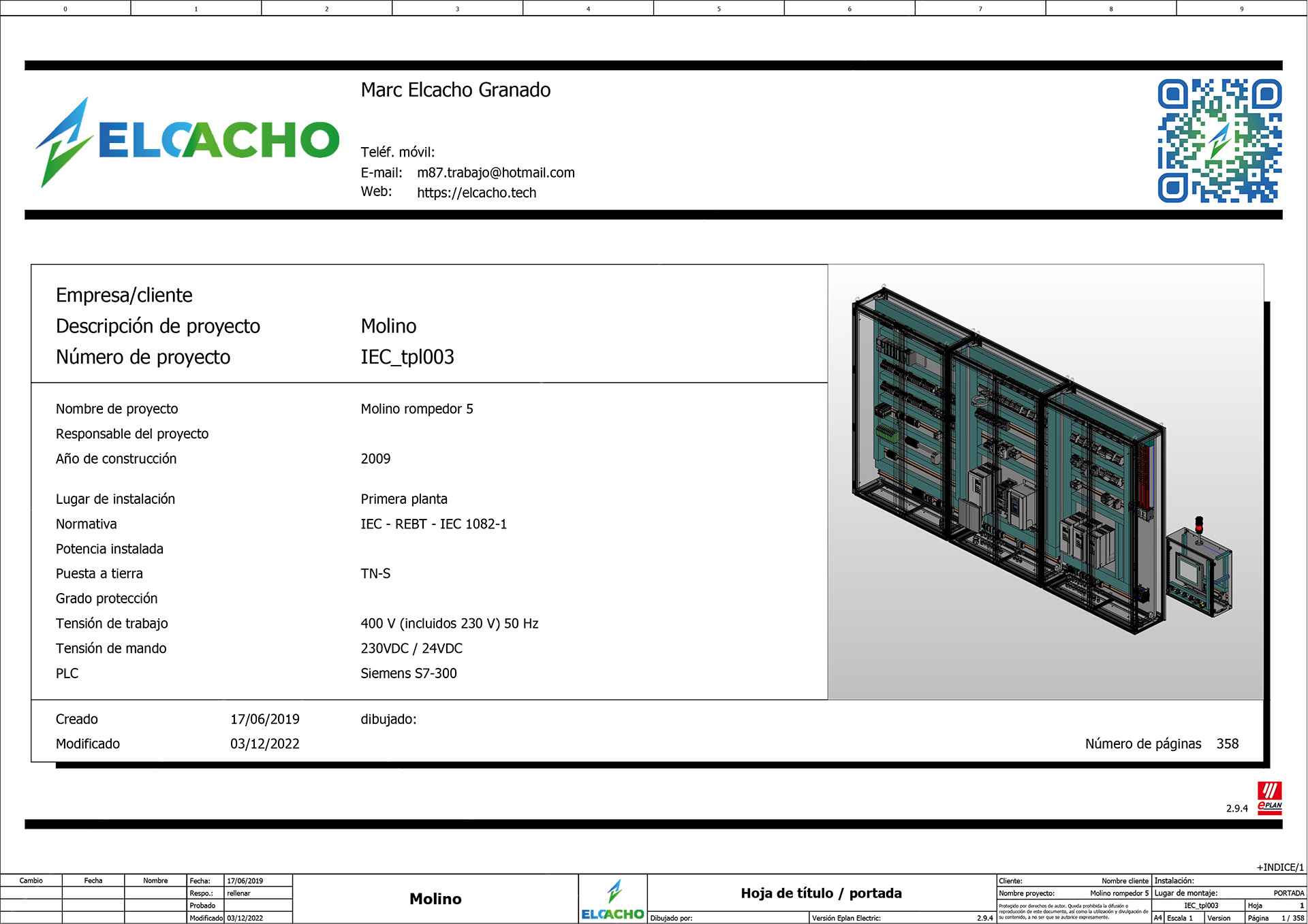Click the small ELCACHO wordmark in bottom title block
Viewport: 1308px width, 924px height.
tap(612, 914)
